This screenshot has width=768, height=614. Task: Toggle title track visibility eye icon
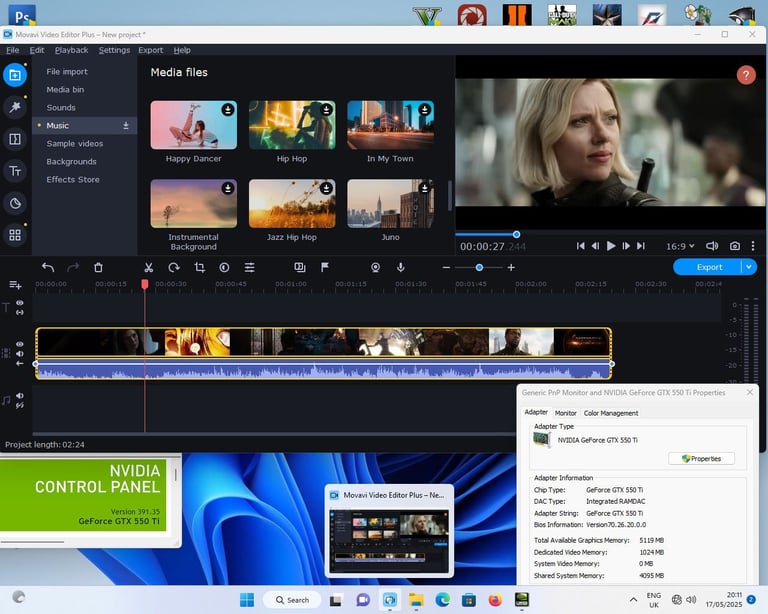(20, 303)
